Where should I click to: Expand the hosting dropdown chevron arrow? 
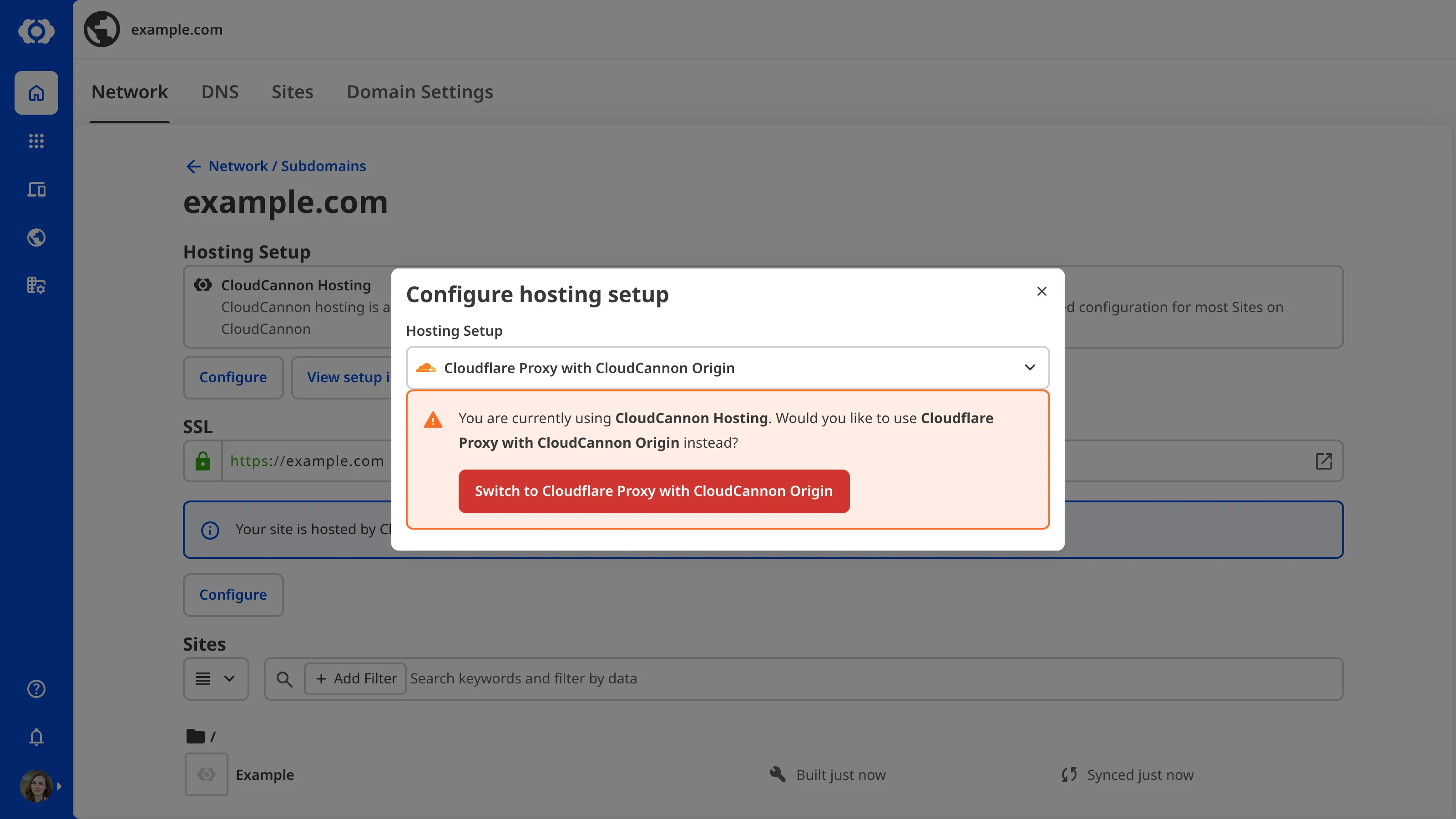(x=1030, y=368)
